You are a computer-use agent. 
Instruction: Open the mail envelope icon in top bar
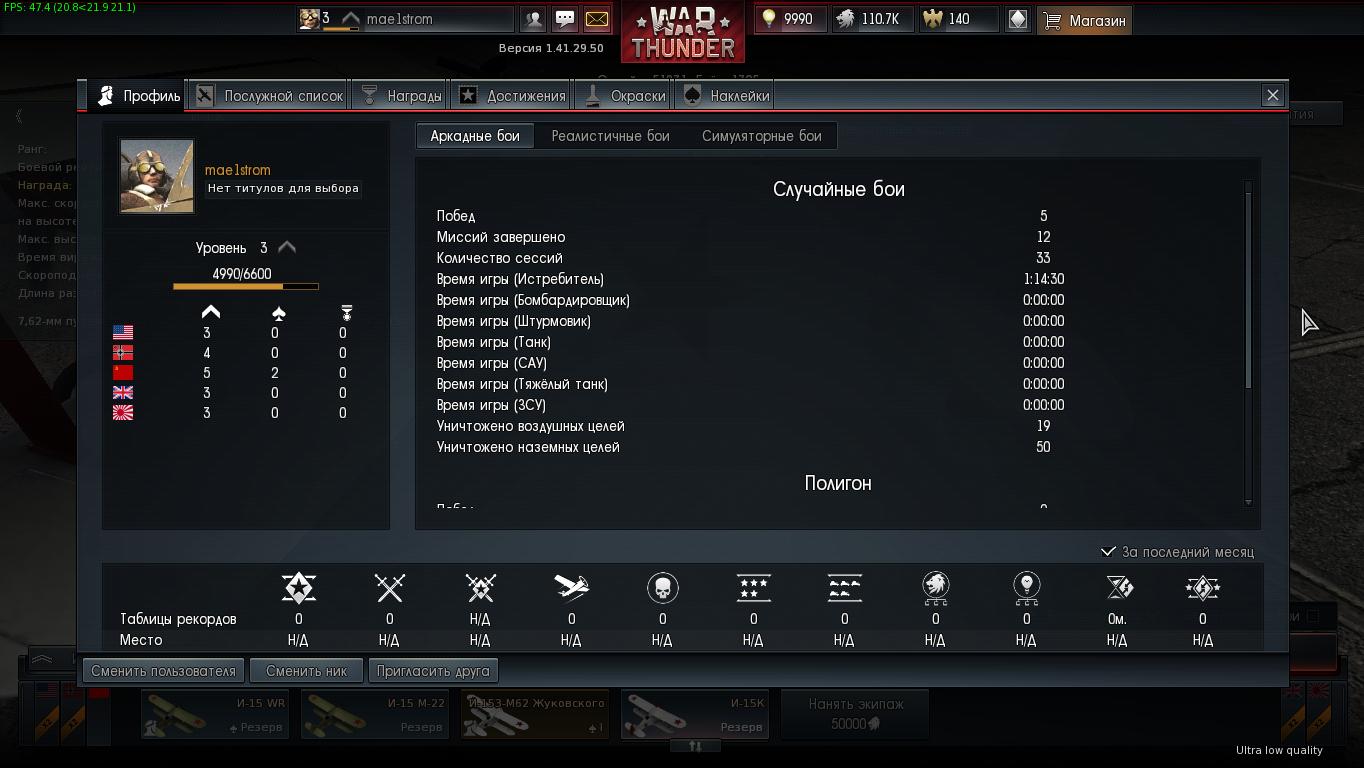pyautogui.click(x=597, y=19)
